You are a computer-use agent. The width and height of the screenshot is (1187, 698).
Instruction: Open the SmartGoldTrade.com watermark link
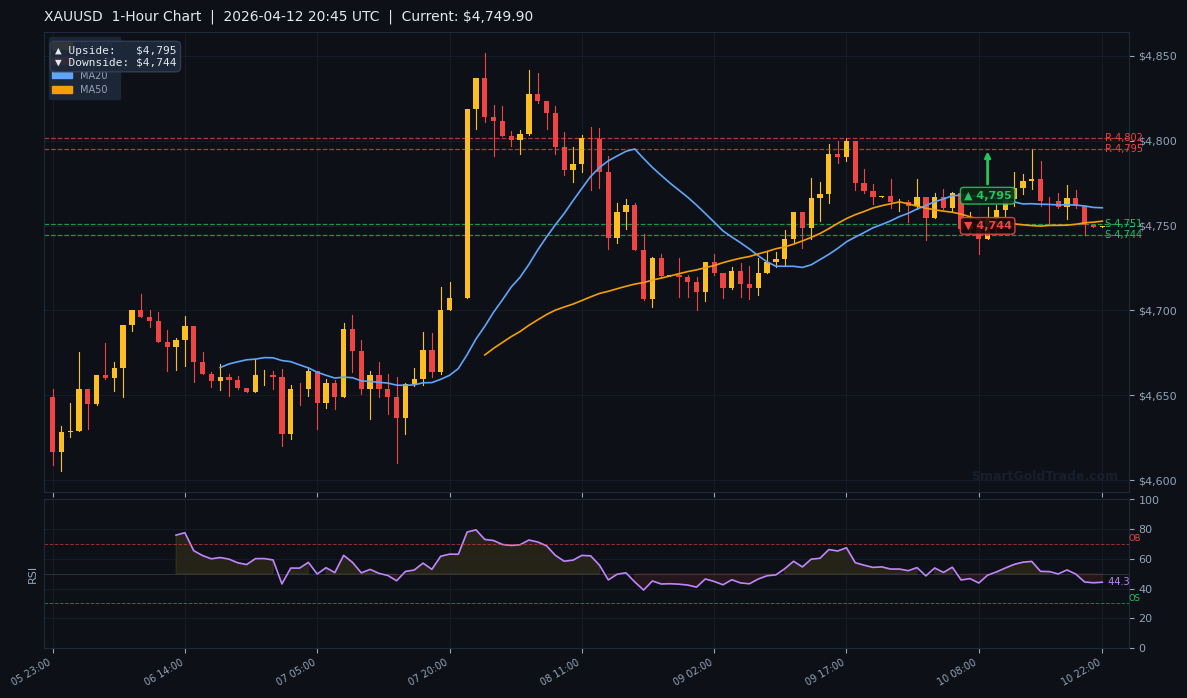(x=1046, y=475)
